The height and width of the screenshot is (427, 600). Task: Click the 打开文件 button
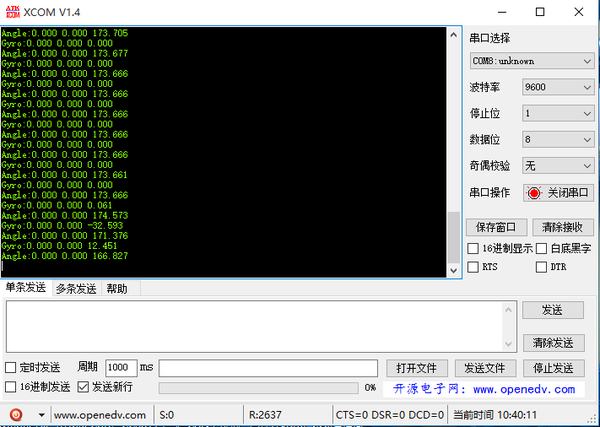tap(417, 368)
